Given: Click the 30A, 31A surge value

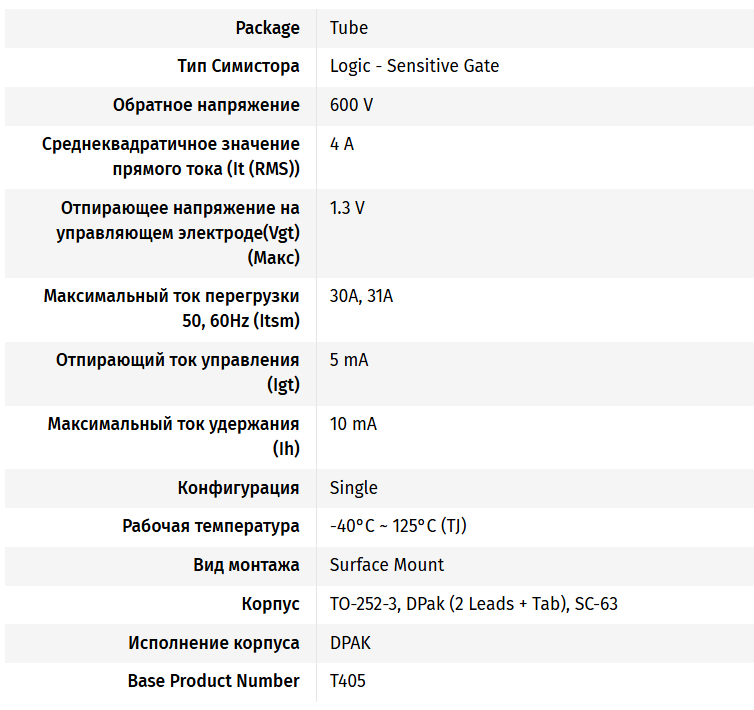Looking at the screenshot, I should click(x=361, y=296).
